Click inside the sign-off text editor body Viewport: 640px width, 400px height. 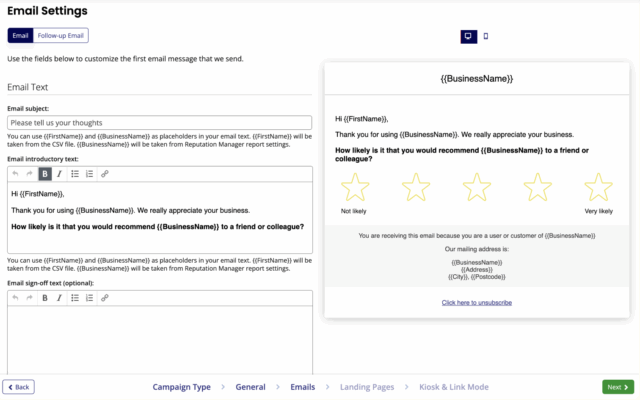tap(160, 340)
